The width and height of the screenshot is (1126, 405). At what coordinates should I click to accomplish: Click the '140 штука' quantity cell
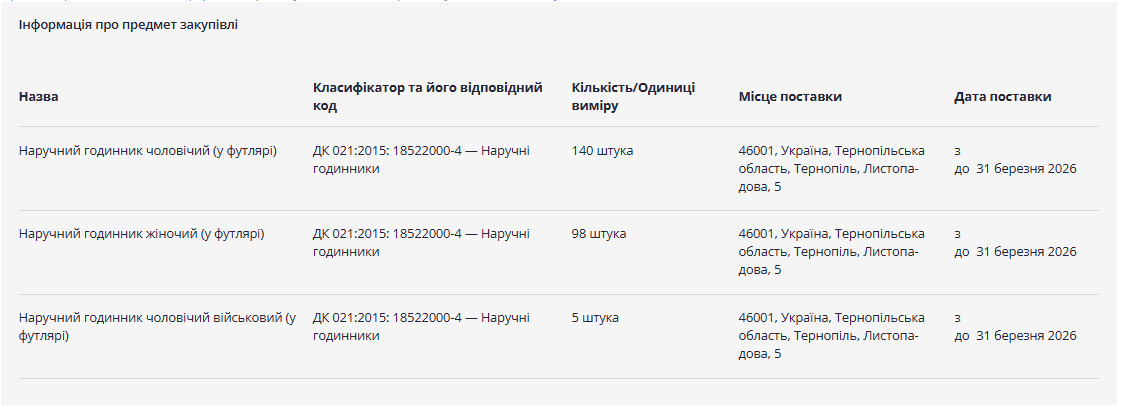[602, 151]
